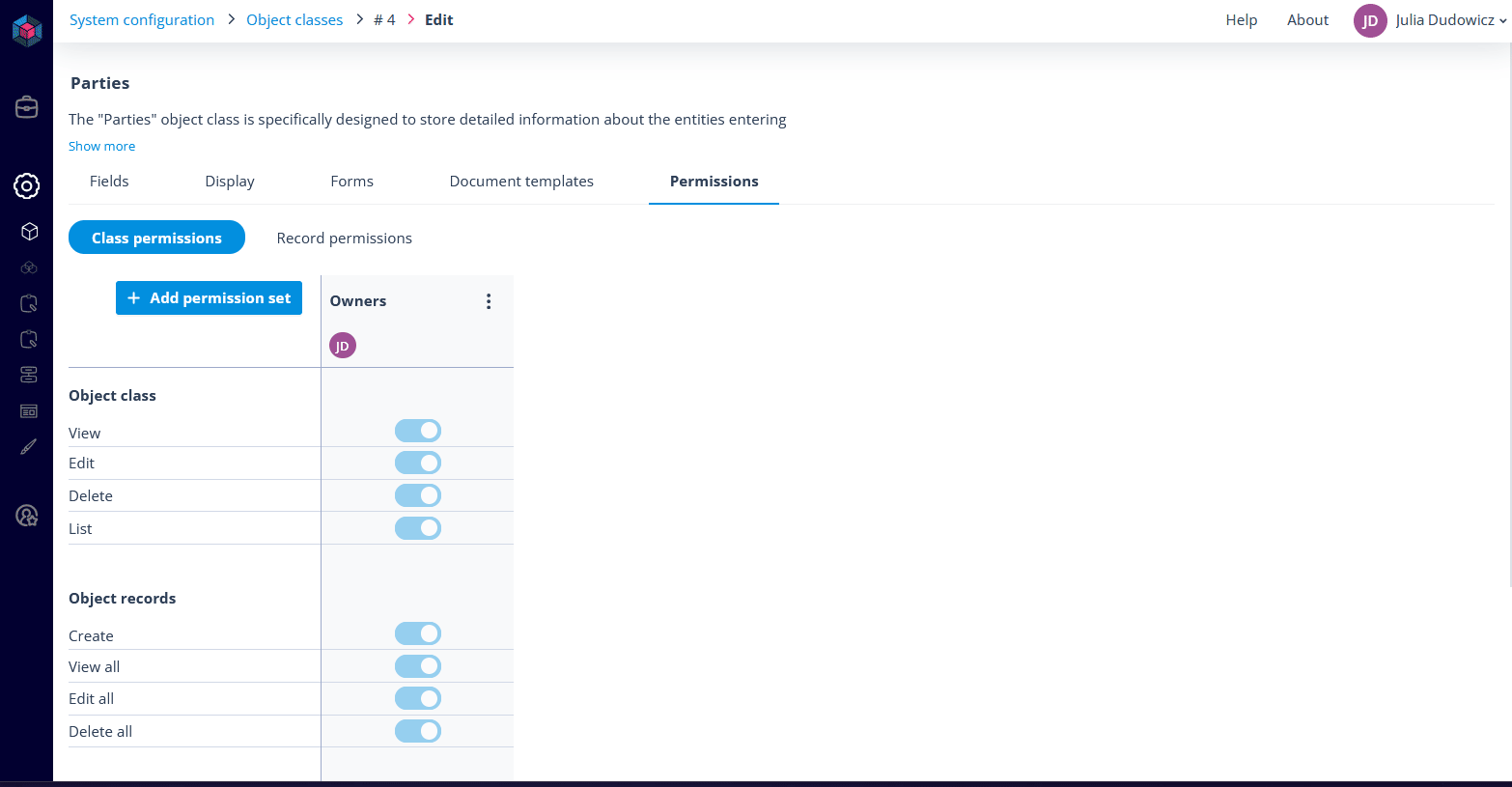The width and height of the screenshot is (1512, 787).
Task: Go to System configuration breadcrumb
Action: pos(142,20)
